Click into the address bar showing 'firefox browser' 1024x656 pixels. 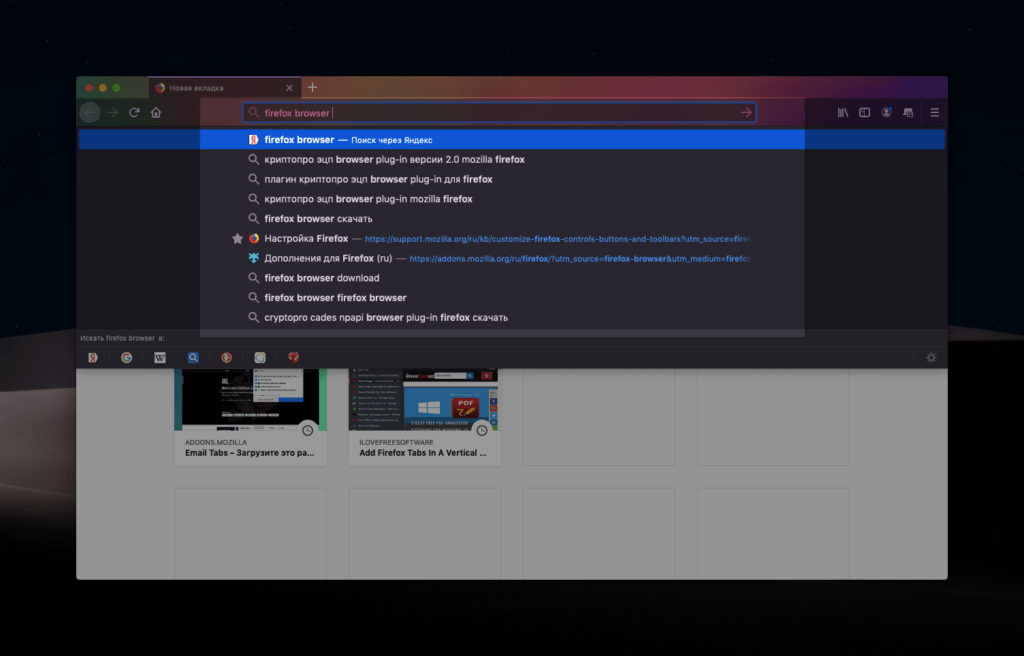pyautogui.click(x=500, y=112)
